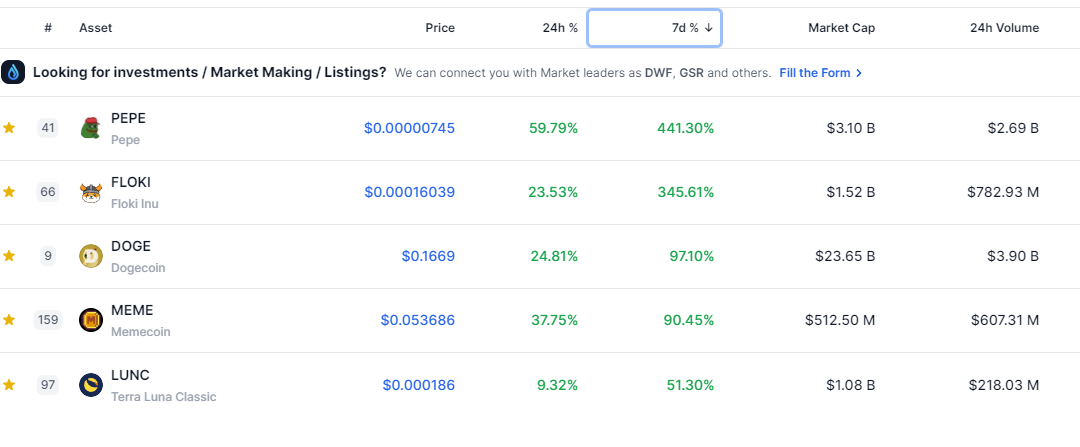Click PEPE price $0.00000745

click(409, 128)
